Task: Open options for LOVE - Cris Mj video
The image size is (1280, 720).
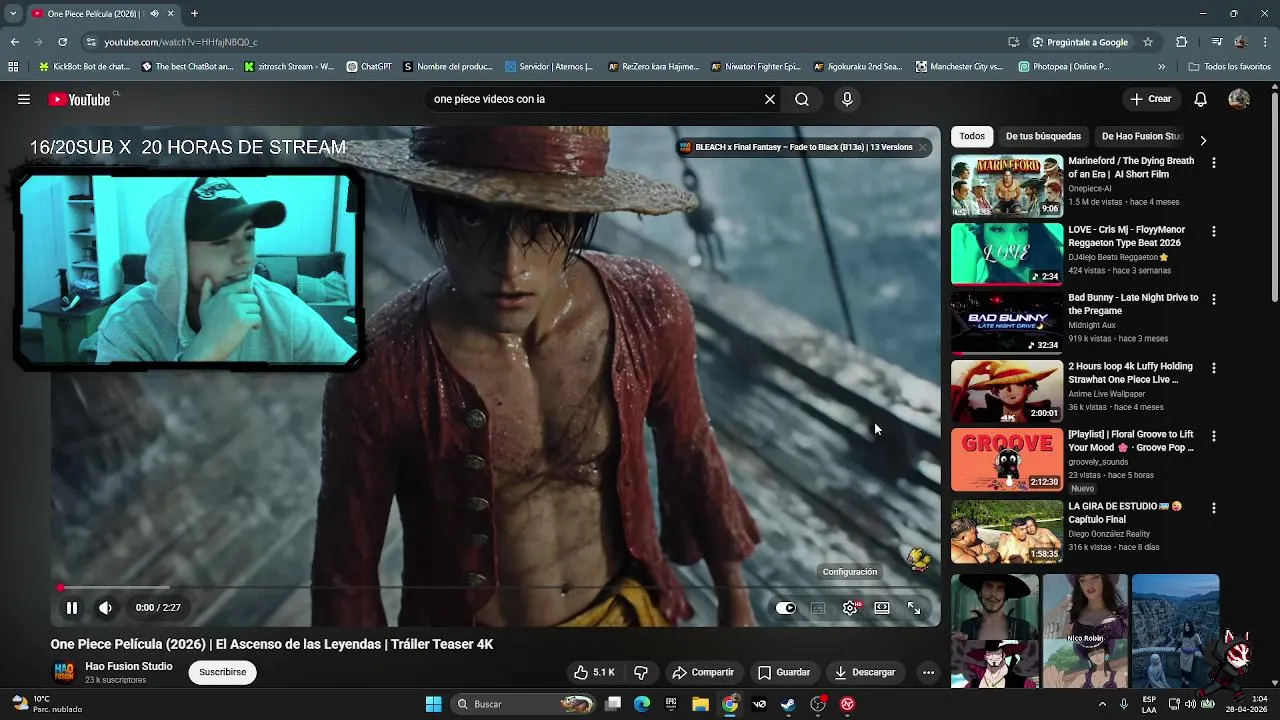Action: click(1214, 231)
